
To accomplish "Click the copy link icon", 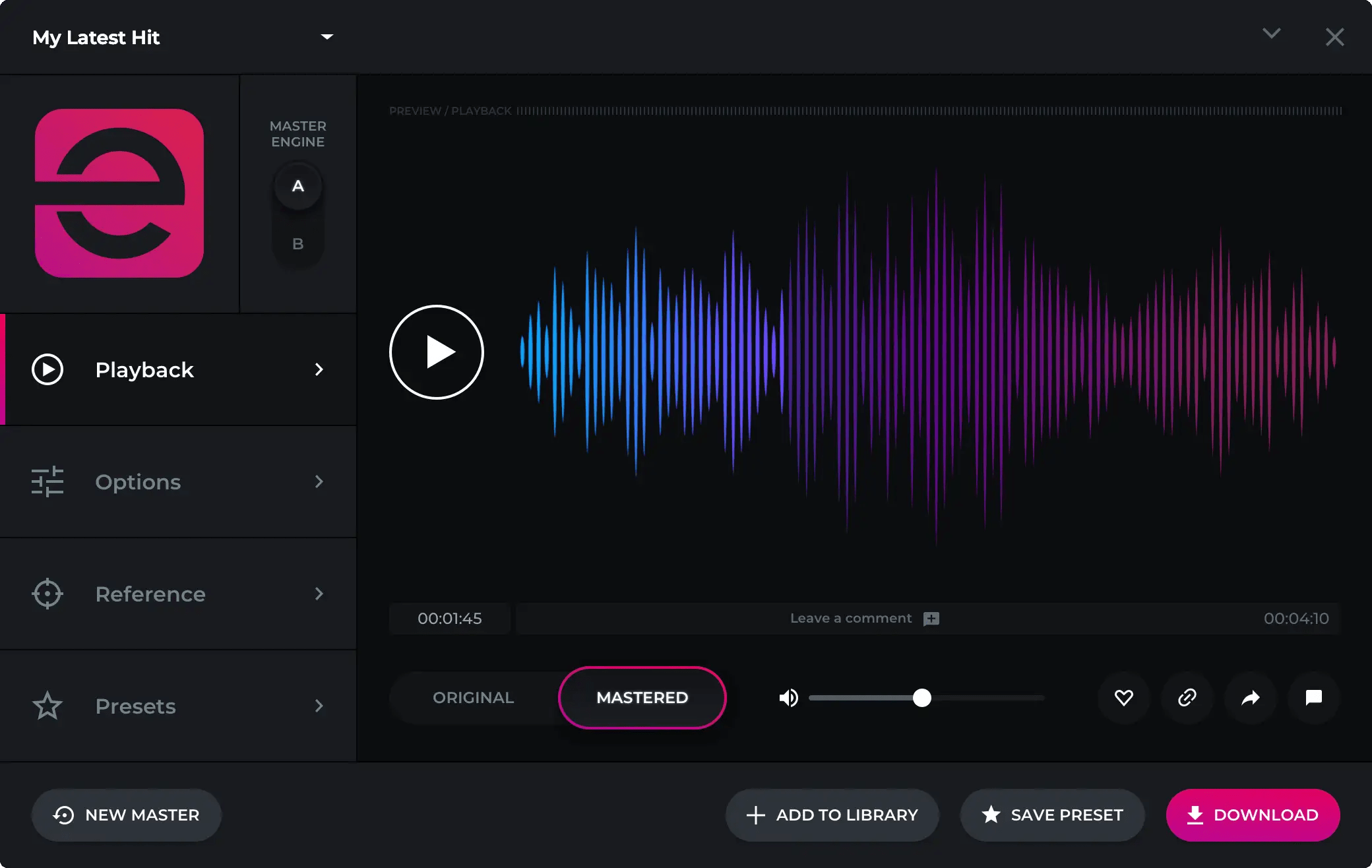I will [1187, 698].
